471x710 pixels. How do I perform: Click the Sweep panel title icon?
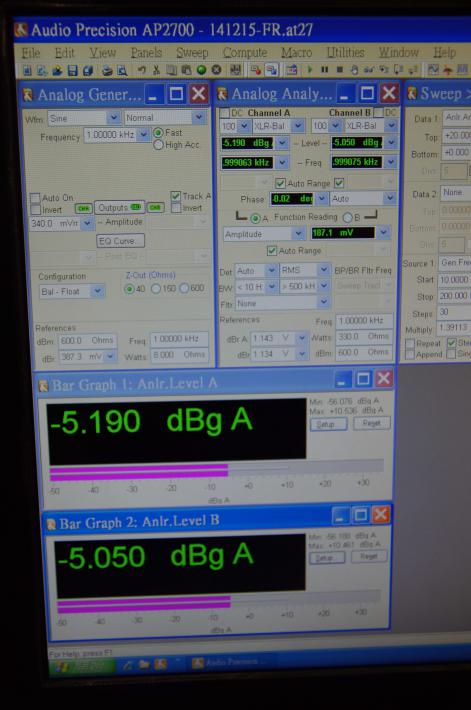(x=412, y=93)
